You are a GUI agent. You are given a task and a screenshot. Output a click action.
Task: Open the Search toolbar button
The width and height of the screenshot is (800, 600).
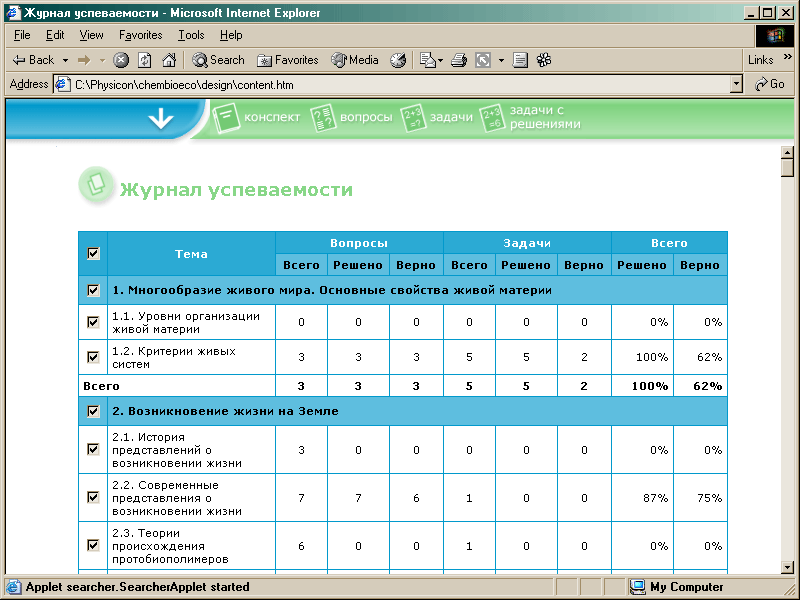point(218,60)
